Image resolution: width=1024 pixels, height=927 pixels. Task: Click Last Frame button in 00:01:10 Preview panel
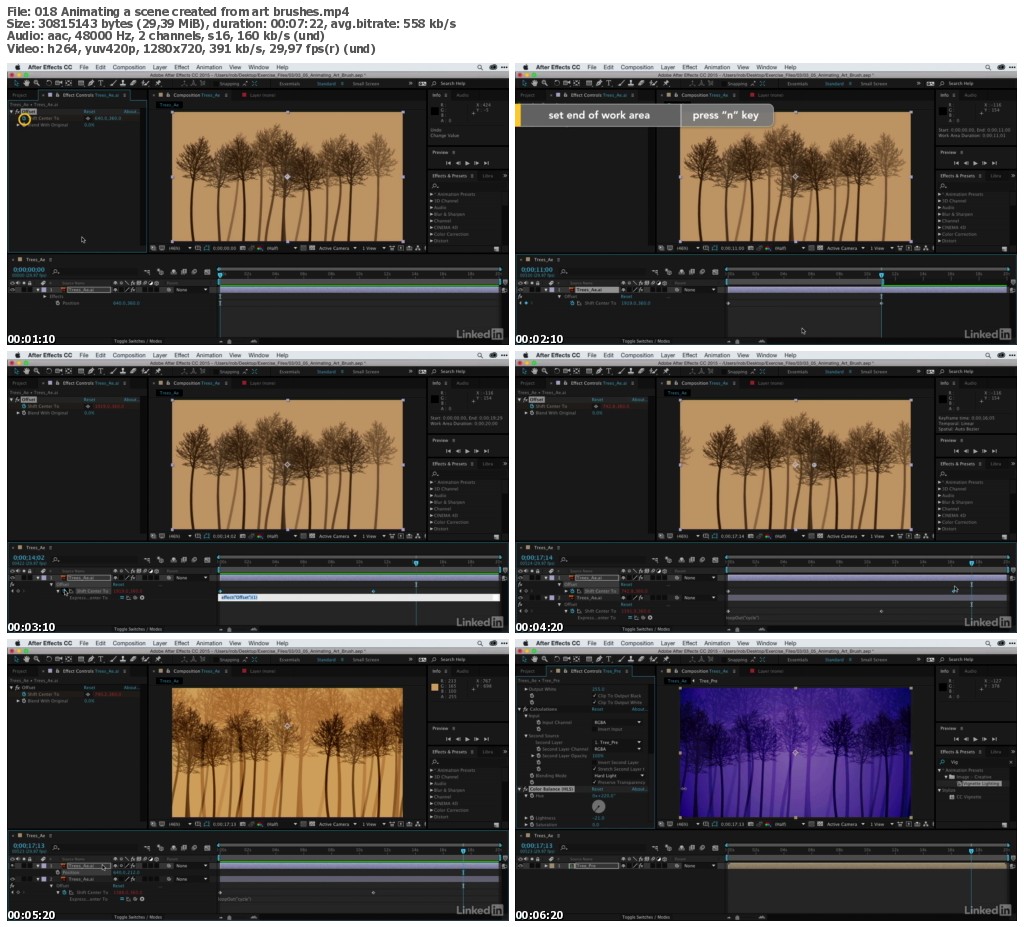pyautogui.click(x=486, y=163)
